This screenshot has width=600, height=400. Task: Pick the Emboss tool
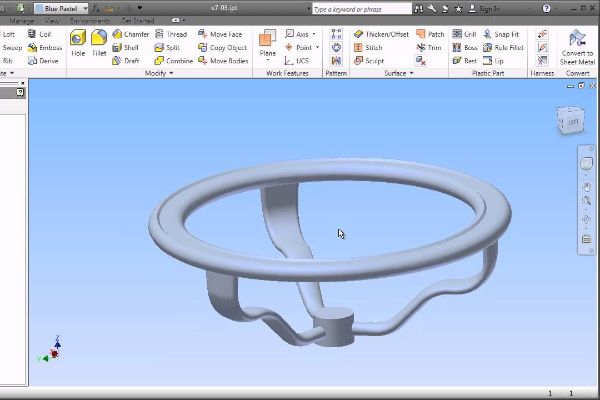point(44,47)
